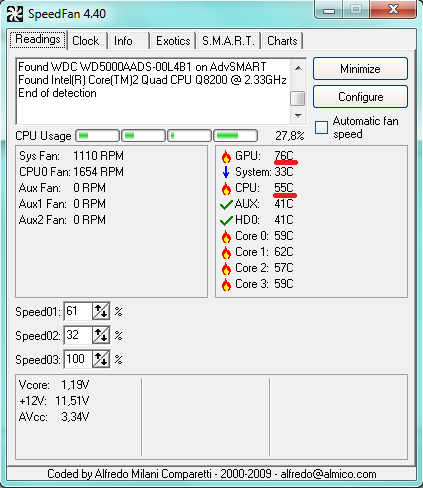Click the first CPU usage bar
Image resolution: width=423 pixels, height=488 pixels.
(x=98, y=136)
